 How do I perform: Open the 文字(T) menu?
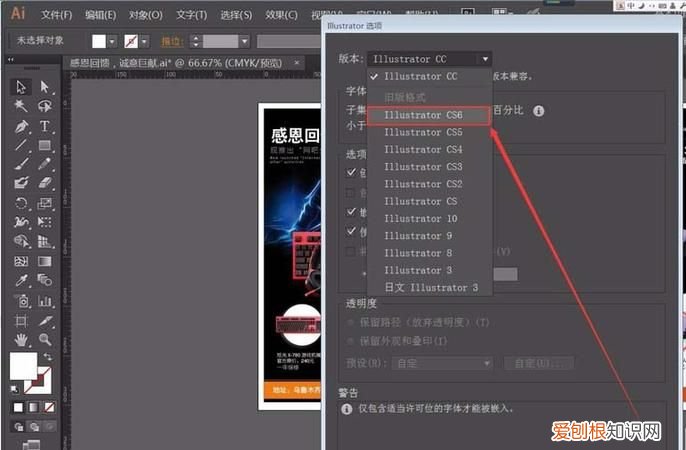click(x=192, y=15)
